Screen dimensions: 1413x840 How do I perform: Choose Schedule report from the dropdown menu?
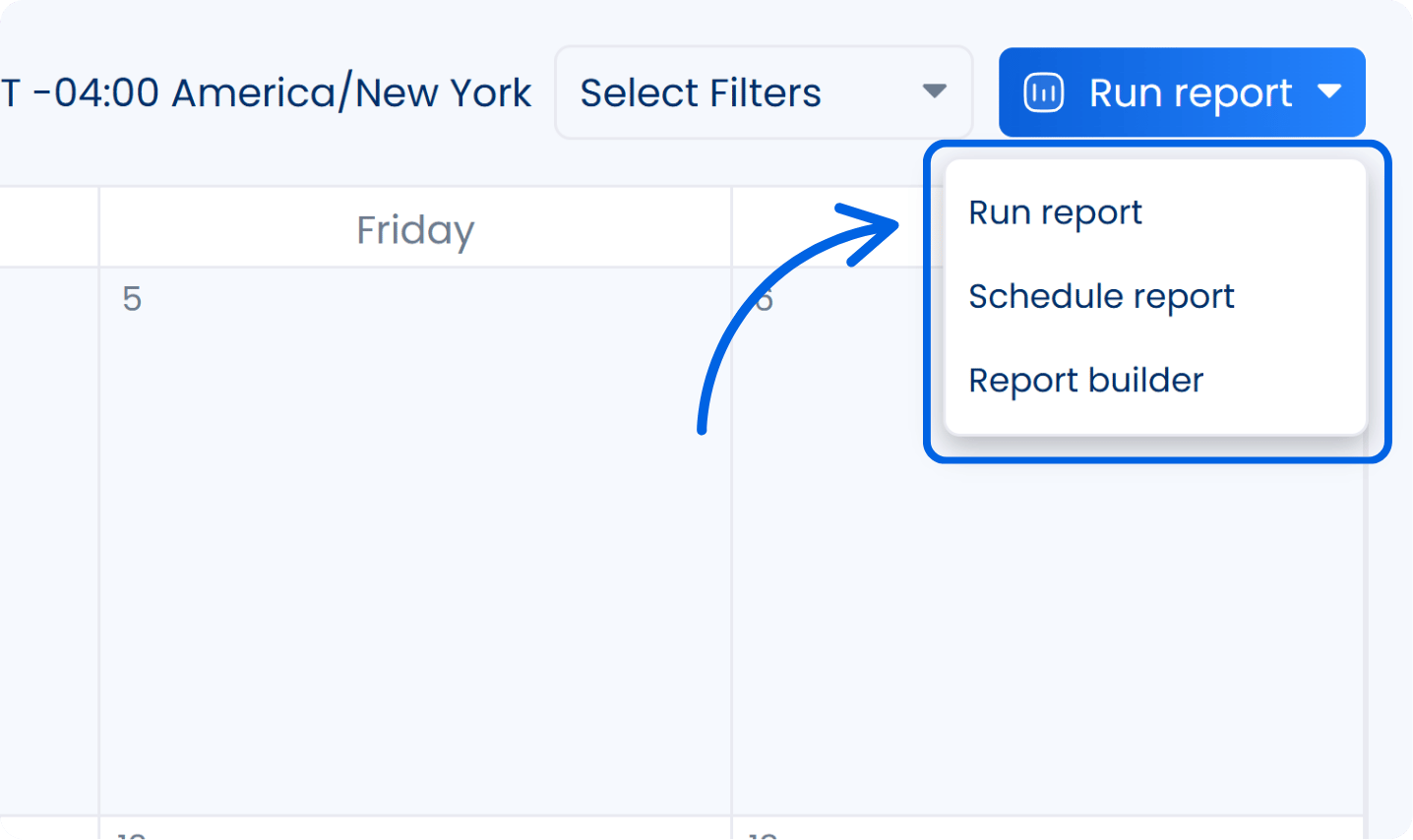tap(1101, 296)
